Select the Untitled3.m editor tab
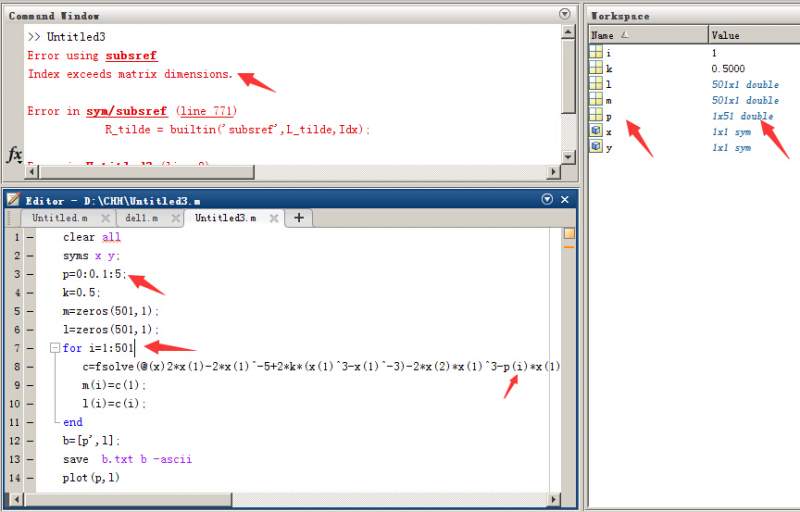Image resolution: width=800 pixels, height=512 pixels. click(x=226, y=218)
